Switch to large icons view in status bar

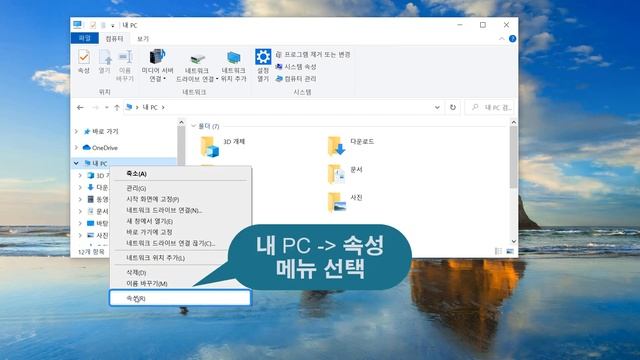click(510, 251)
